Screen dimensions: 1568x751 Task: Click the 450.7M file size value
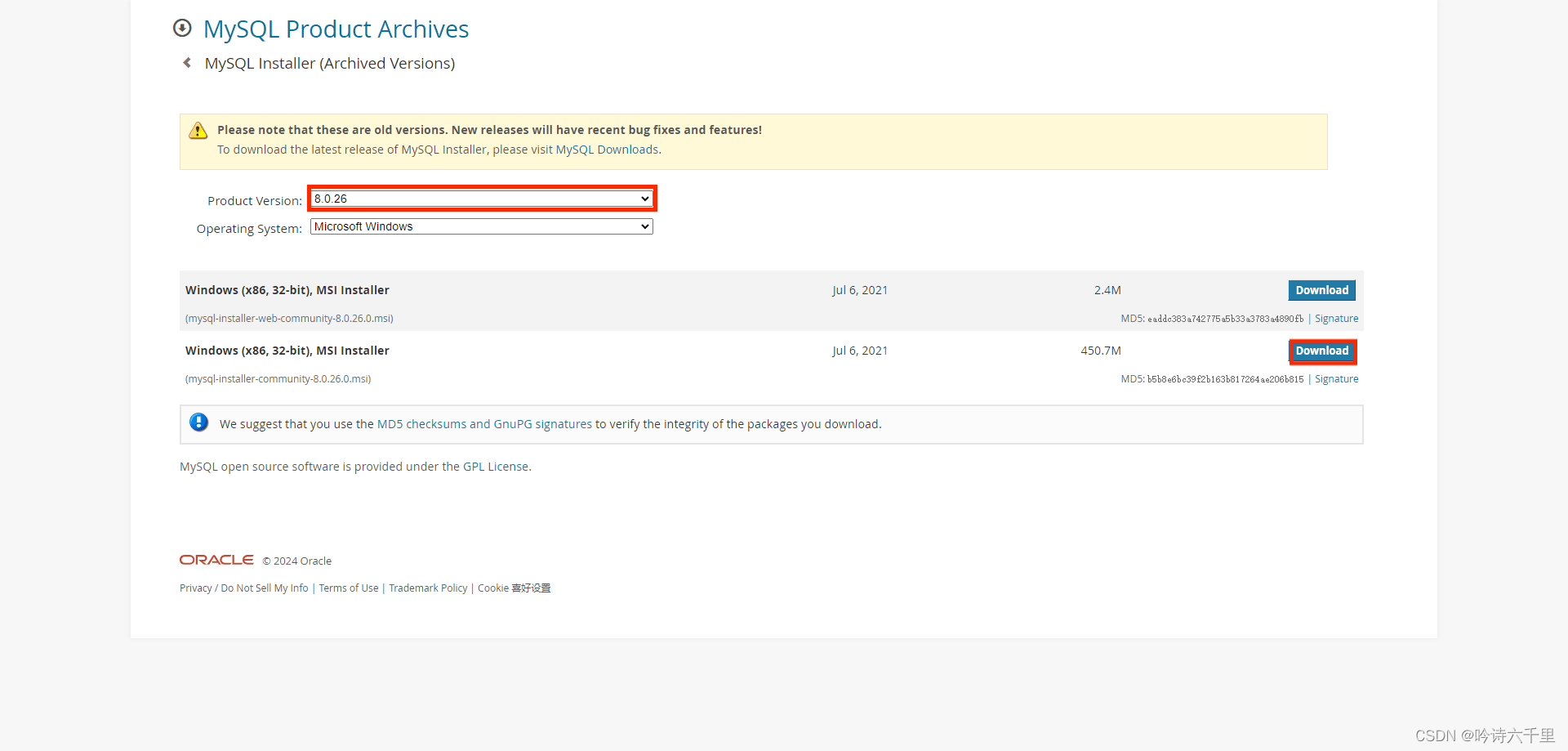click(x=1101, y=351)
